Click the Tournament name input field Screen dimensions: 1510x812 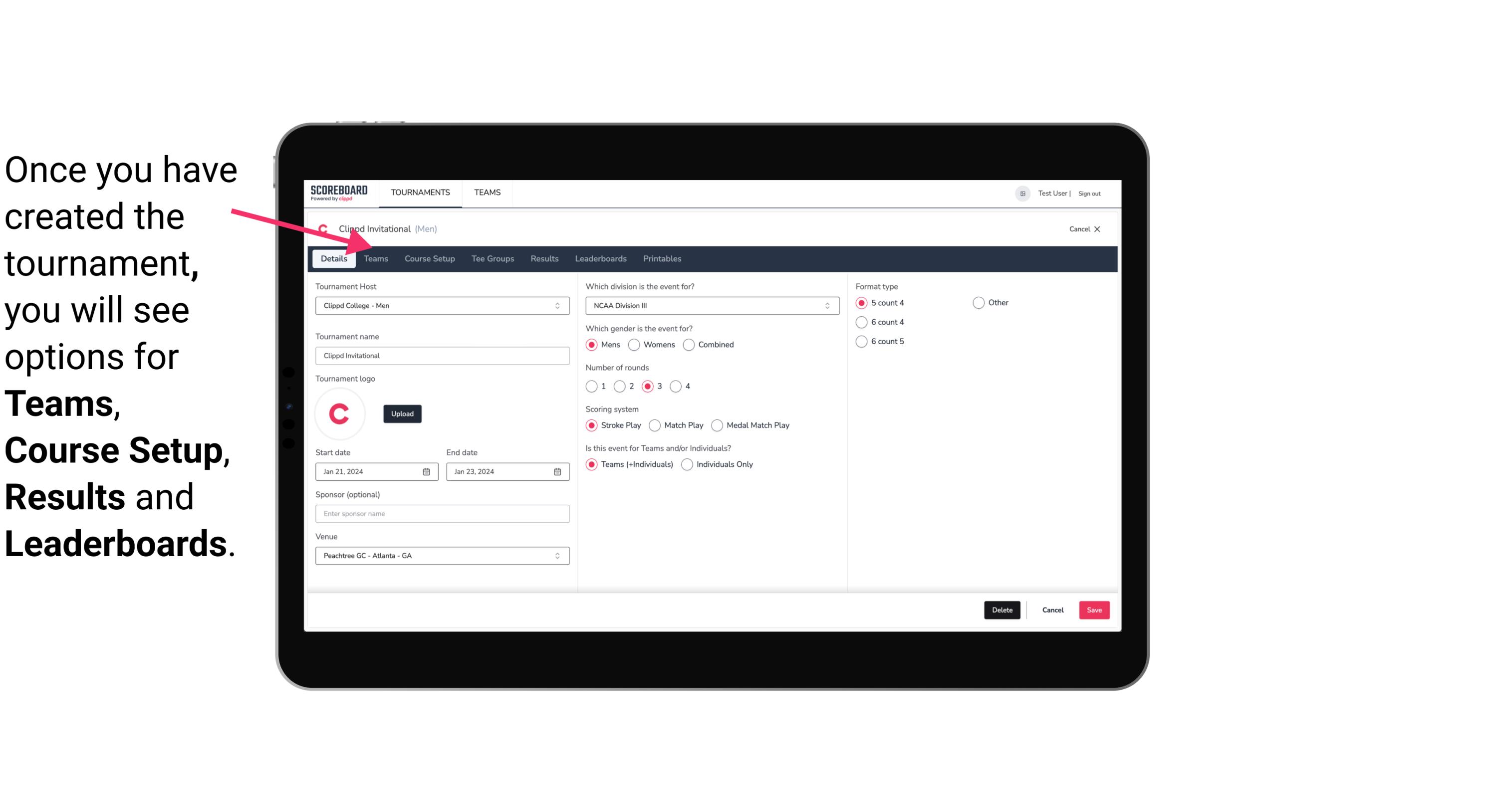(441, 355)
